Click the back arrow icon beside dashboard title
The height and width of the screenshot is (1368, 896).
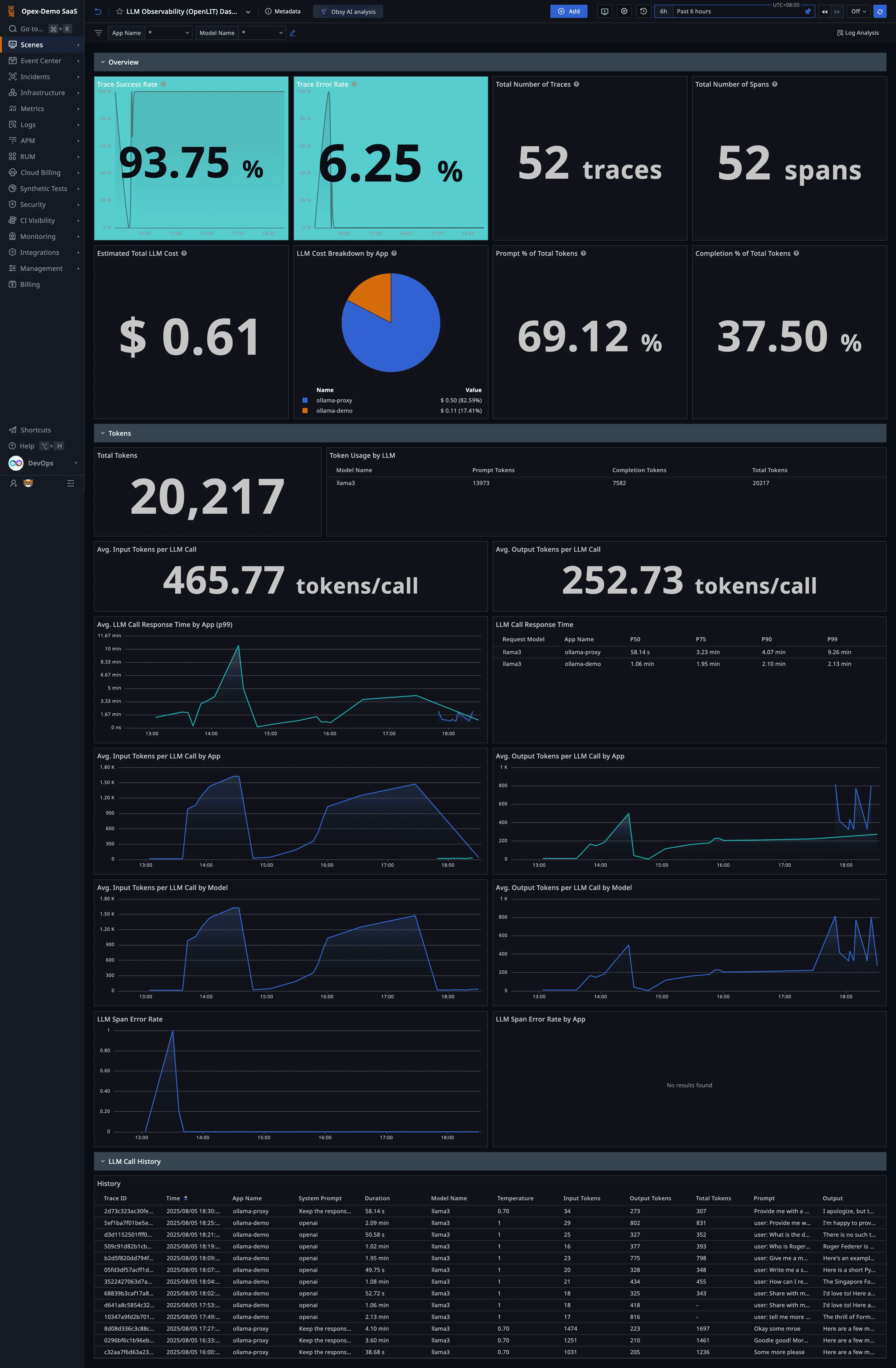click(x=98, y=12)
